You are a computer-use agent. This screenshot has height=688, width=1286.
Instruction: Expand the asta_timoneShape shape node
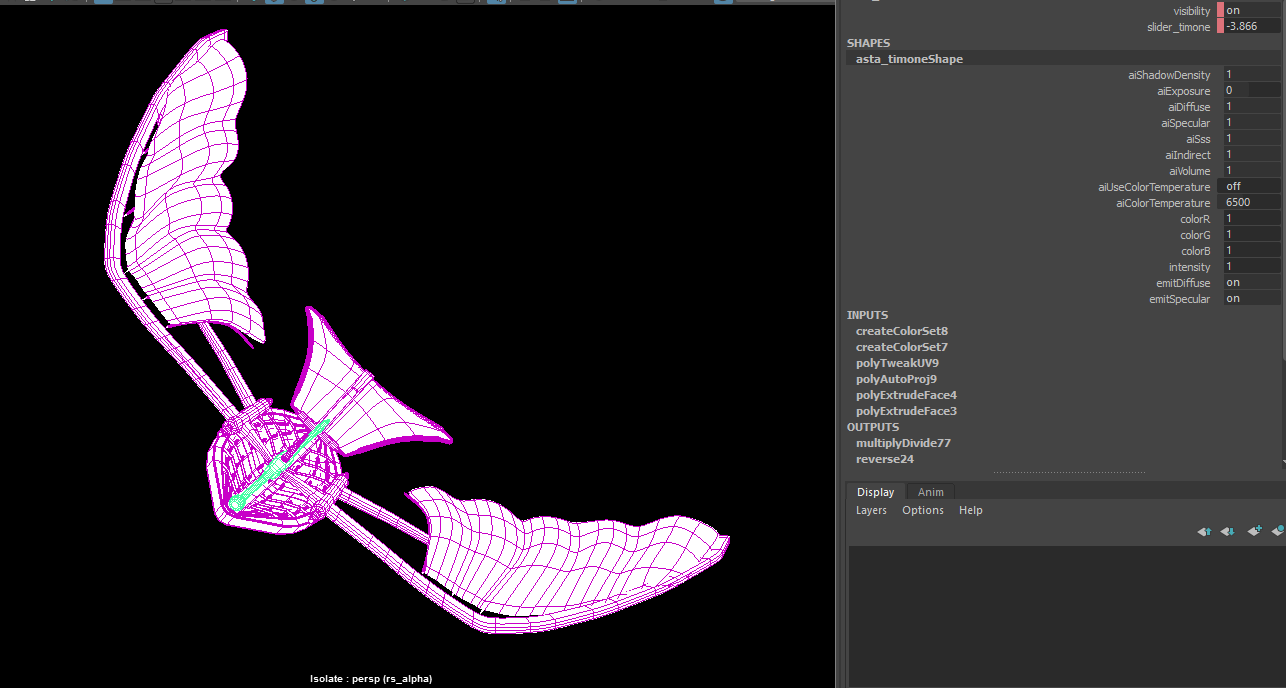[x=909, y=59]
